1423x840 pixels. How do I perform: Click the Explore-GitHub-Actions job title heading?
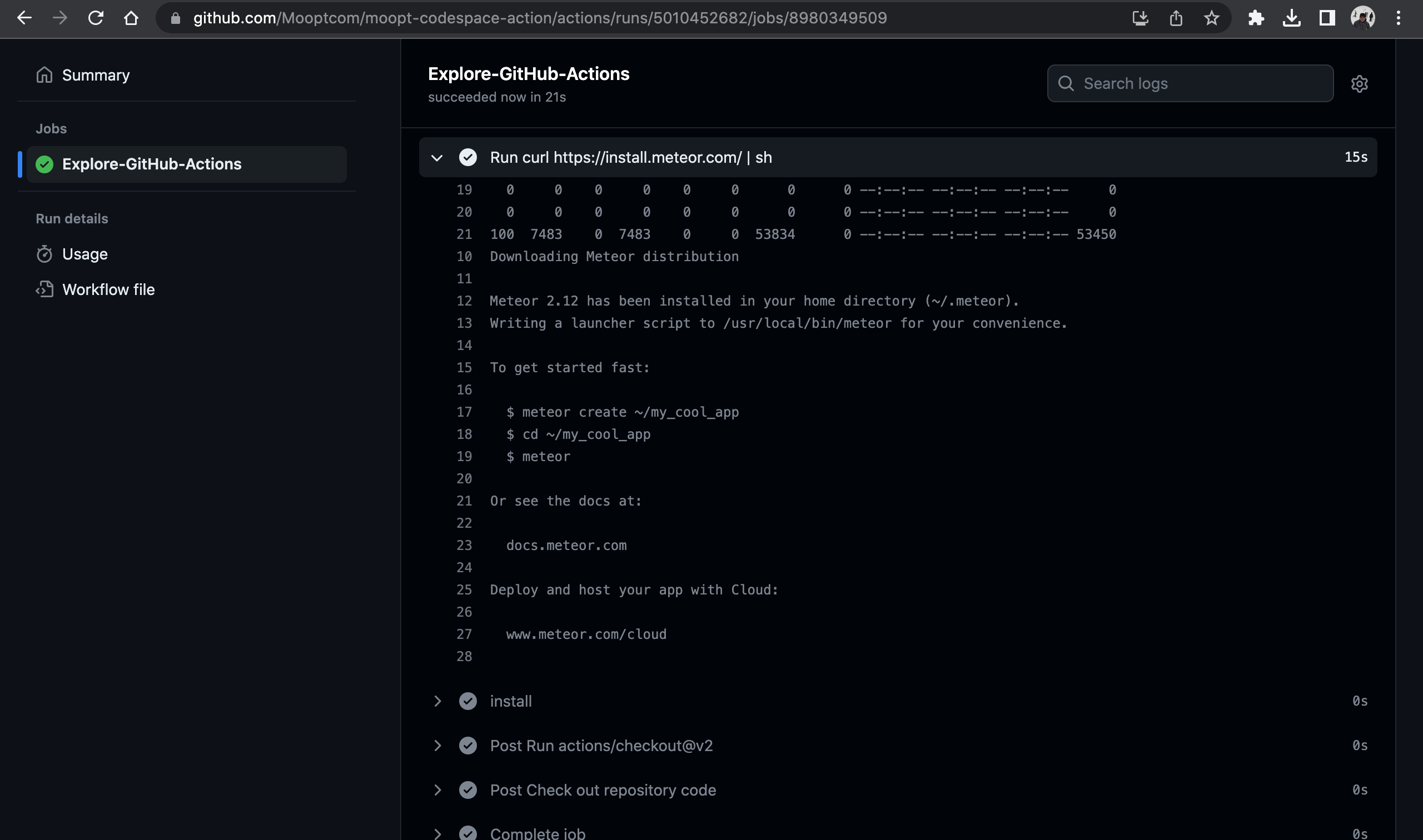tap(528, 73)
